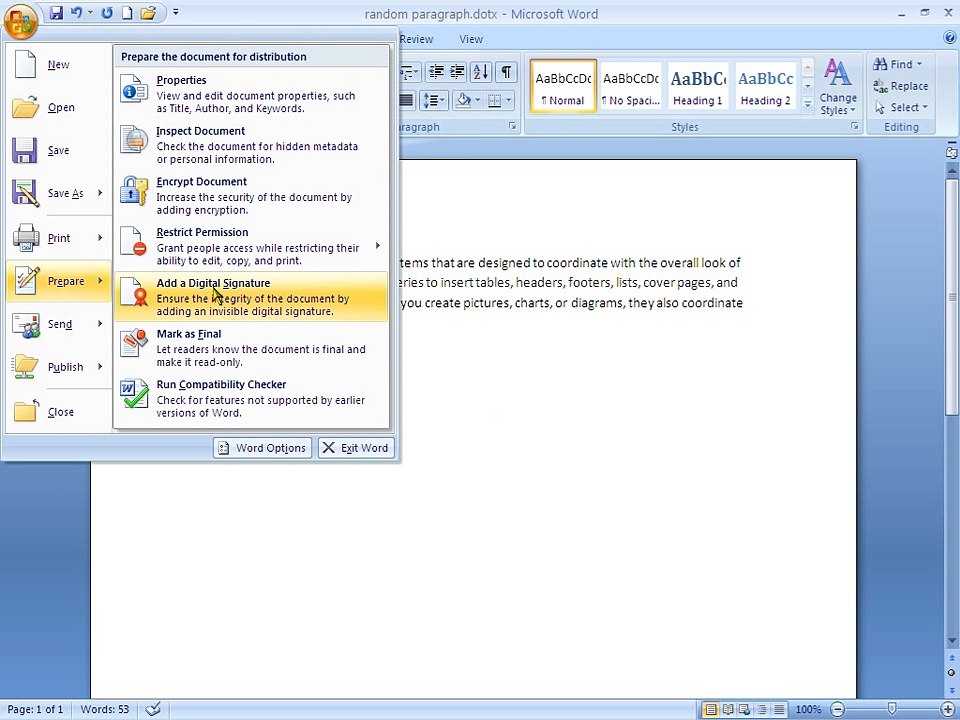Click the Open folder icon in Quick Access Toolbar
The image size is (960, 720).
click(x=148, y=13)
